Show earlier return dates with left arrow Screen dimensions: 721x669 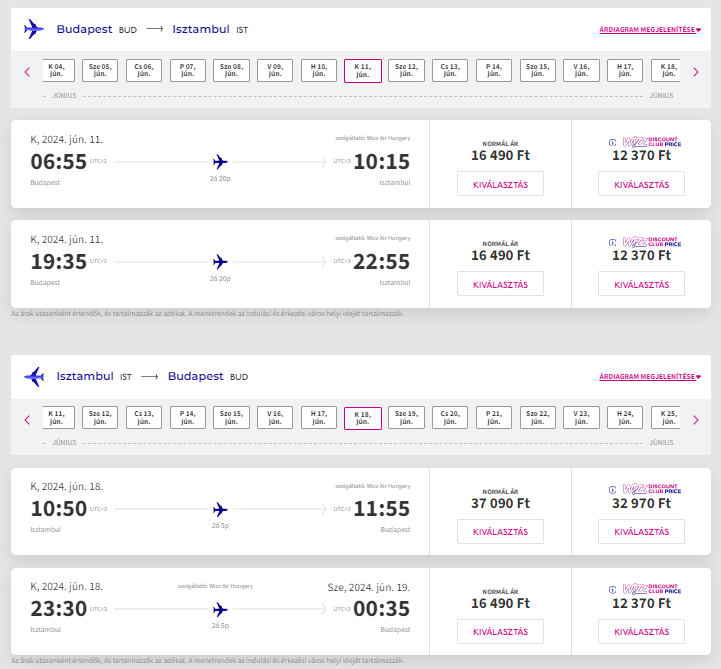pyautogui.click(x=27, y=420)
